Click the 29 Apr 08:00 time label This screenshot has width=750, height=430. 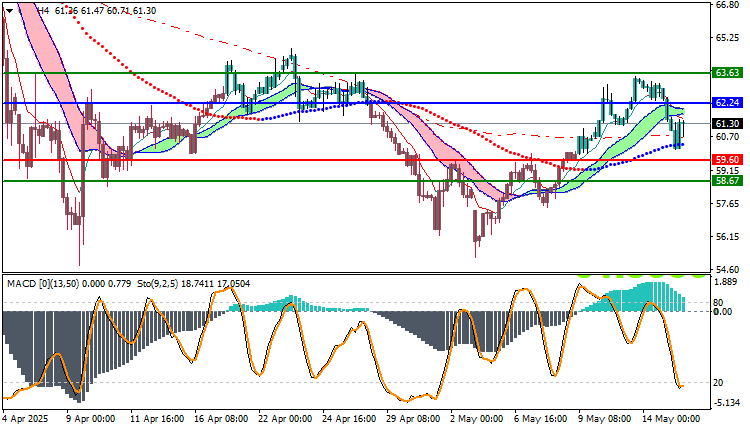point(413,419)
